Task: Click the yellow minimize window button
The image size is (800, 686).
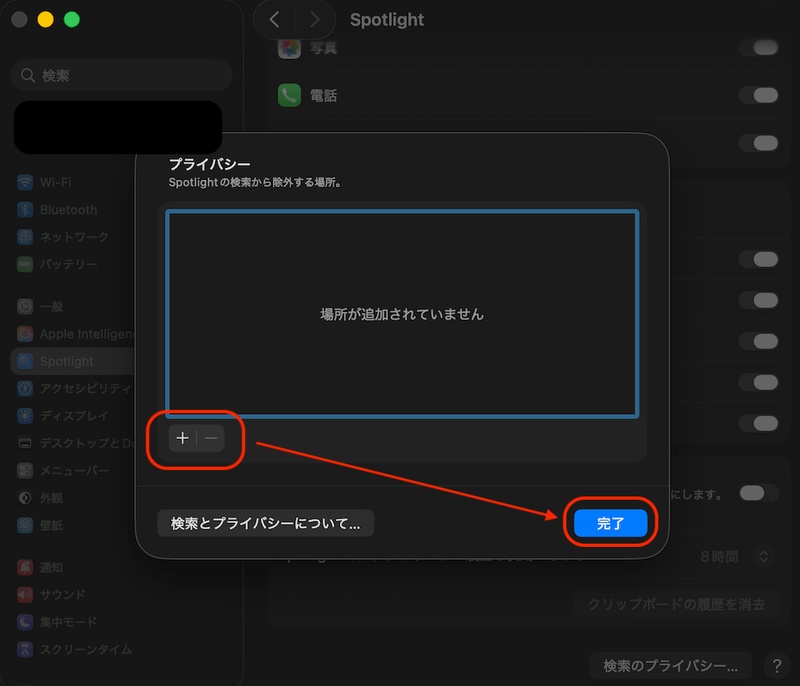Action: pos(45,19)
